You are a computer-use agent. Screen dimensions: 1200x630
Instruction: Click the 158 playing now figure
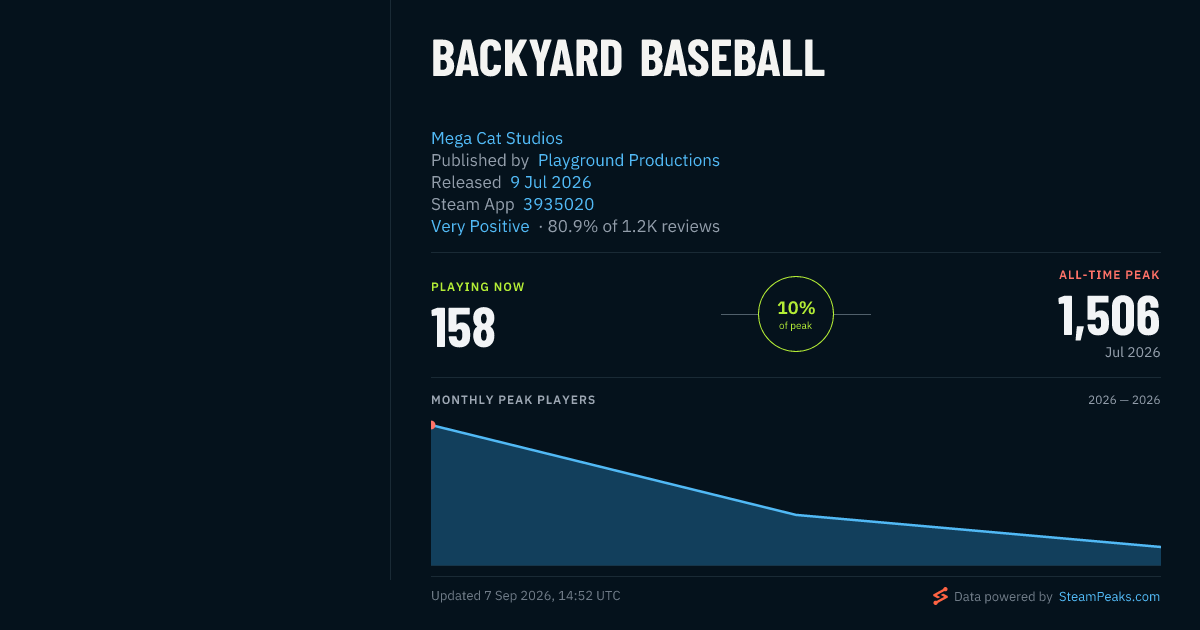[x=463, y=327]
